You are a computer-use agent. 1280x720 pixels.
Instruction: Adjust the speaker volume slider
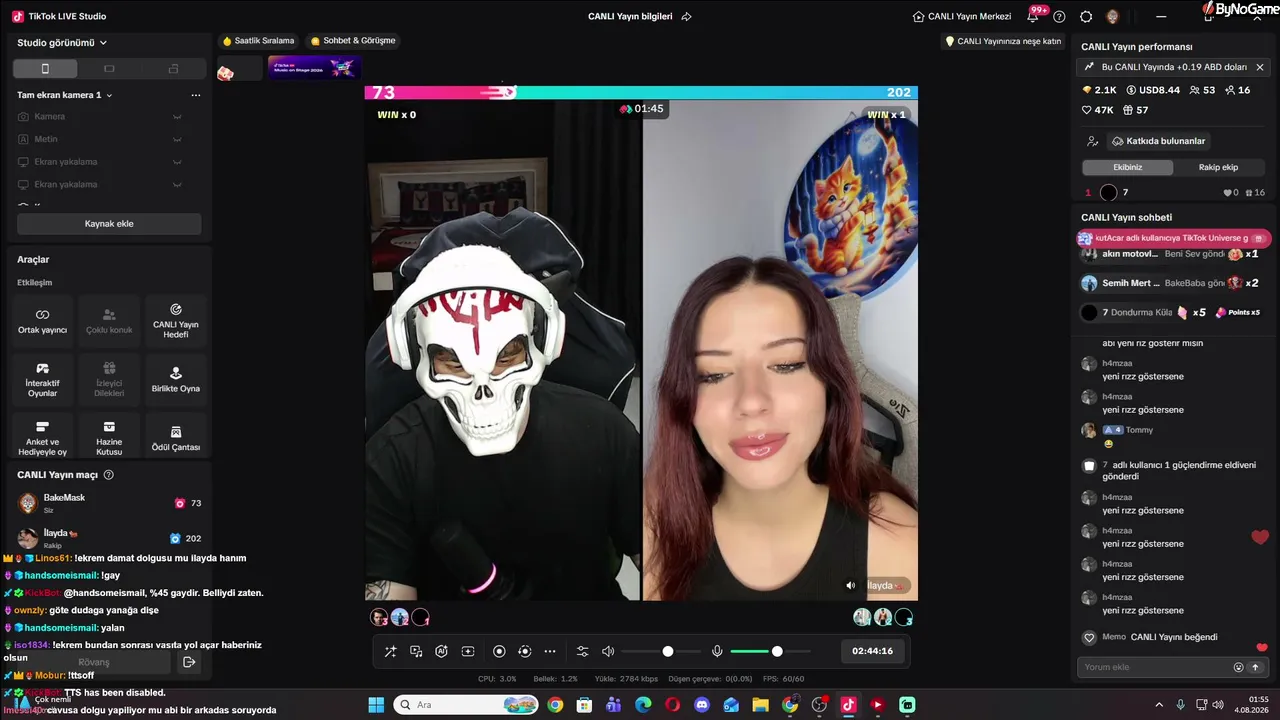660,651
